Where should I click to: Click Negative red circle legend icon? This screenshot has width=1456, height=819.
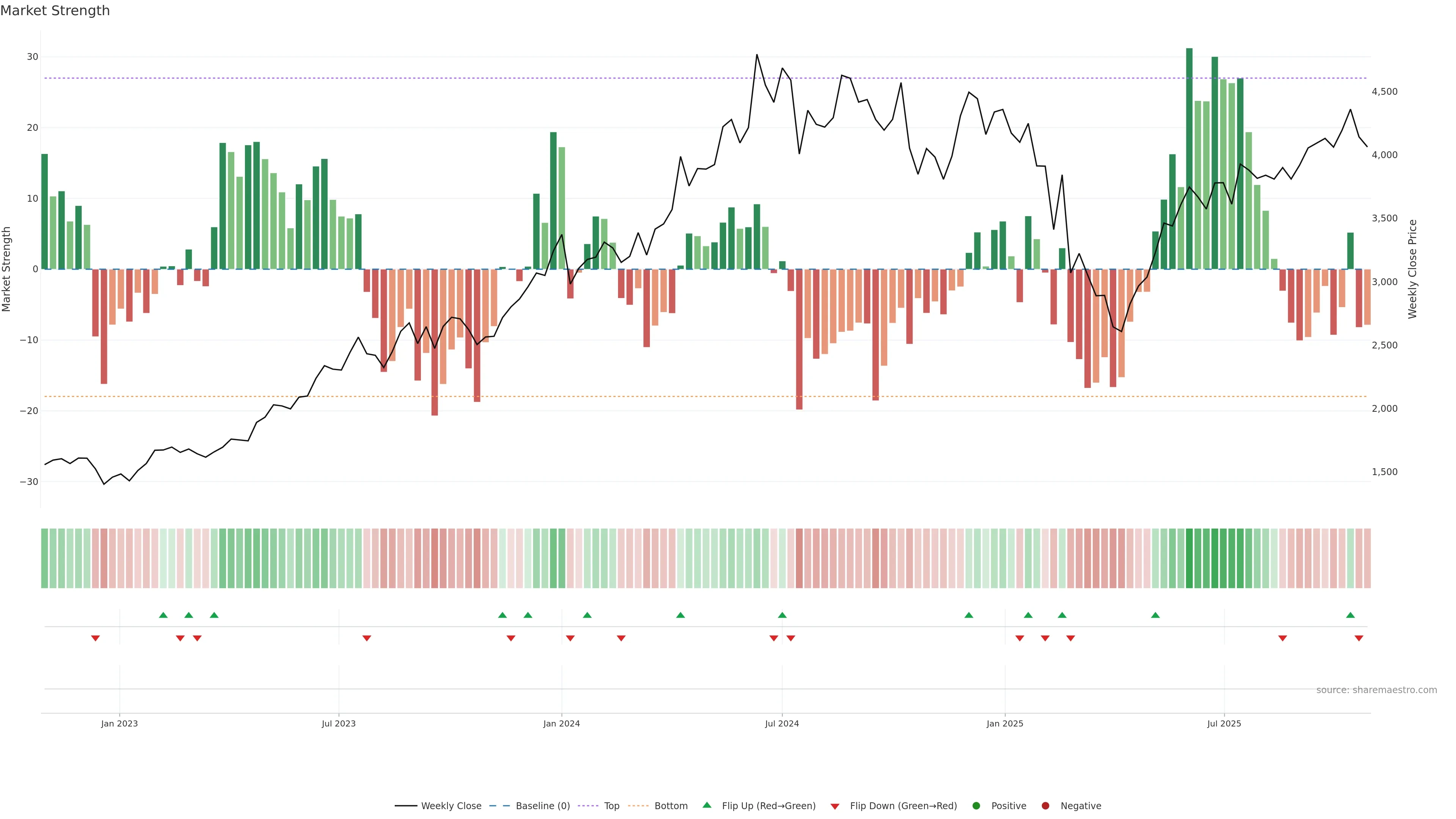(x=1045, y=805)
